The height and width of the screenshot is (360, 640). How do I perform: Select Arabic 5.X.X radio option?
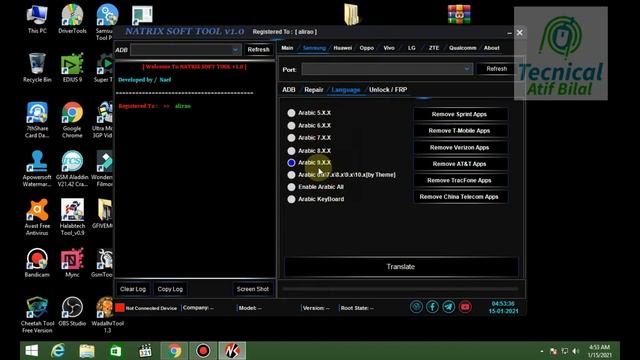(x=291, y=113)
